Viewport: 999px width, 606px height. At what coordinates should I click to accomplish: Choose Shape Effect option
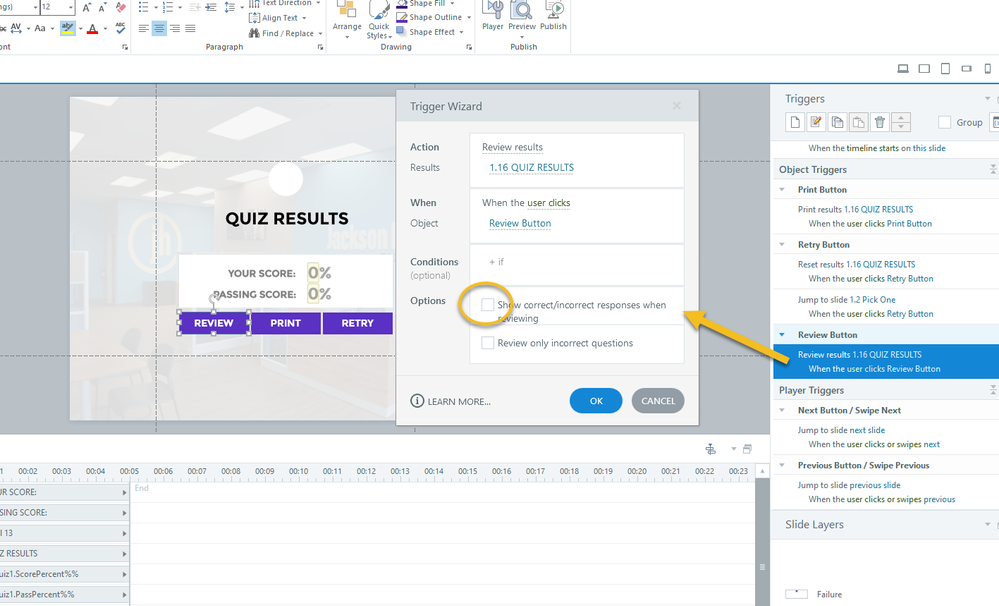tap(430, 31)
